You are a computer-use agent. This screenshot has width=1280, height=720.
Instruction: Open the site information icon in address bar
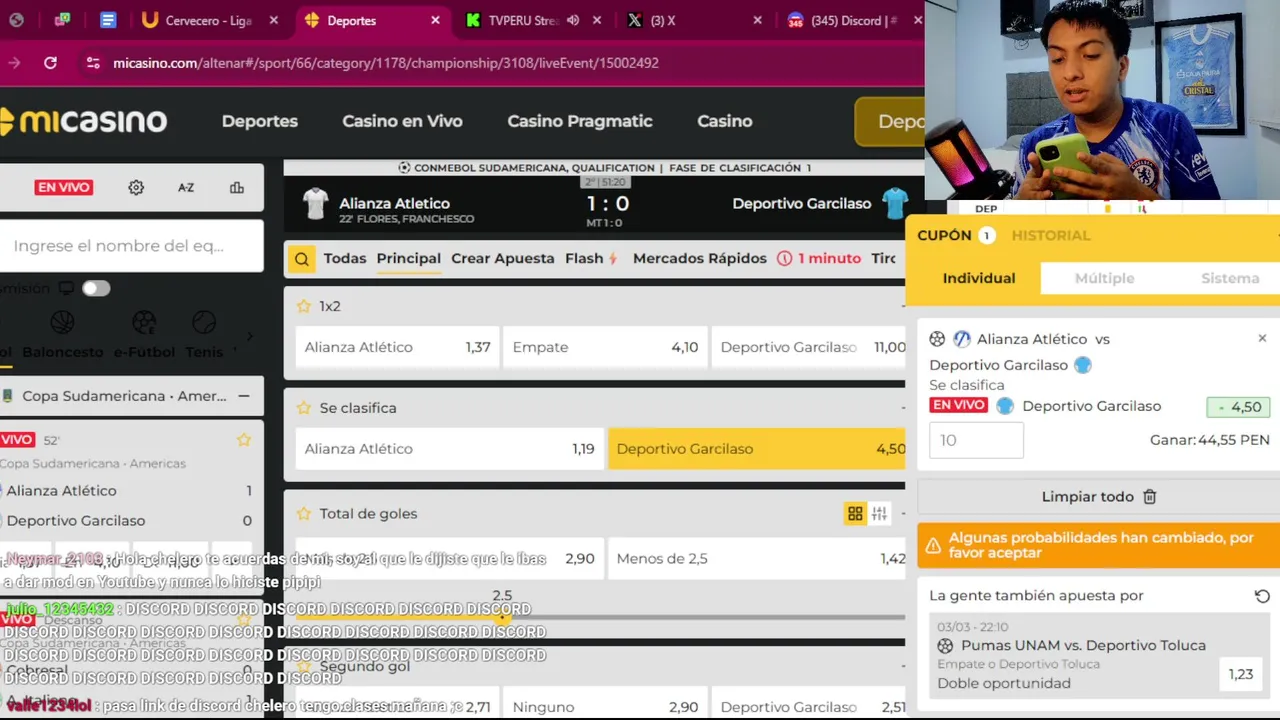(93, 62)
